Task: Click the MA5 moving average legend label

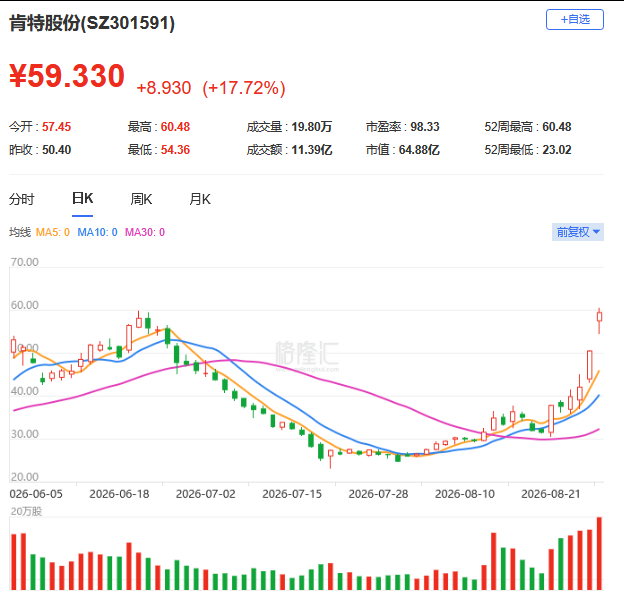Action: coord(53,232)
